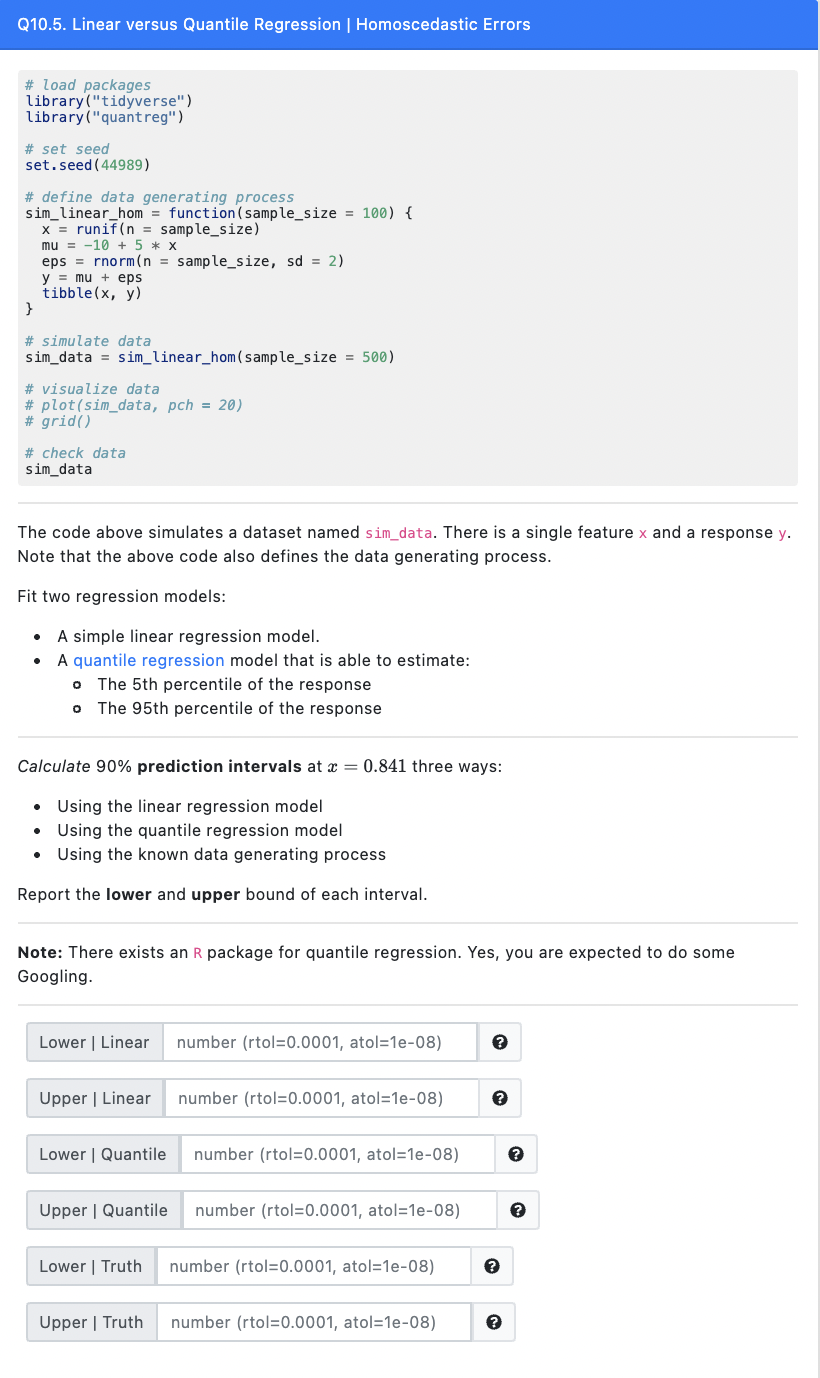
Task: Click the help icon in the first answer row
Action: point(499,1042)
